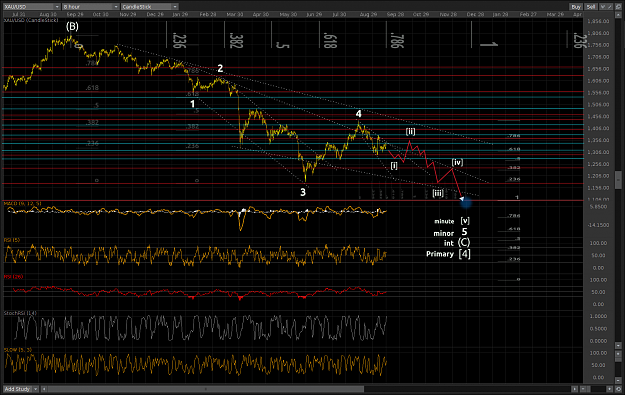Viewport: 625px width, 395px height.
Task: Click the horizontal scrollbar right arrow
Action: (x=574, y=389)
